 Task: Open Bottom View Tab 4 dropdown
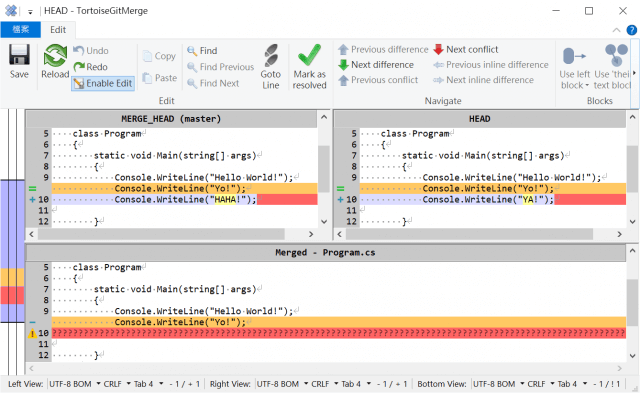click(572, 384)
